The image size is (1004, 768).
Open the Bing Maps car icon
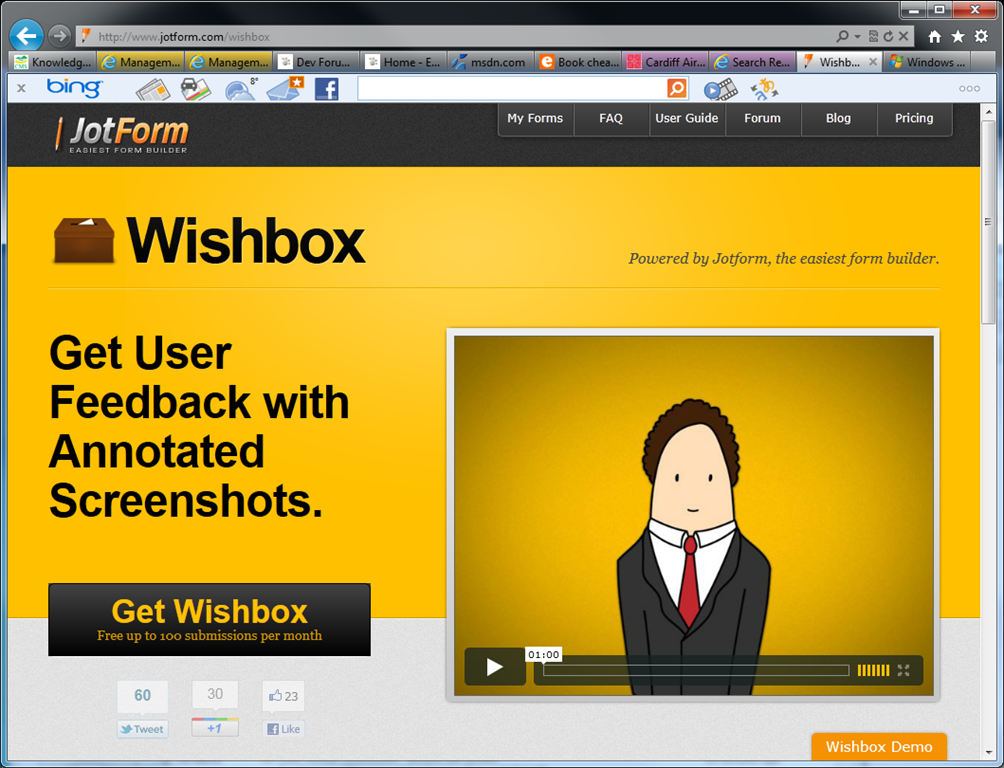pyautogui.click(x=195, y=89)
